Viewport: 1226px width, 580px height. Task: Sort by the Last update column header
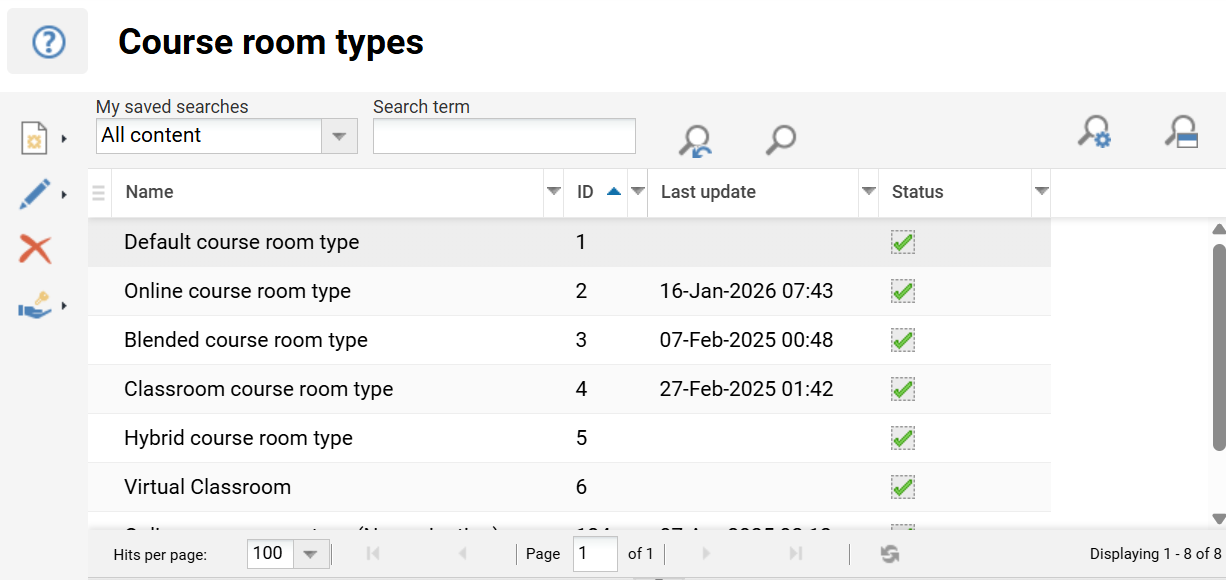708,192
